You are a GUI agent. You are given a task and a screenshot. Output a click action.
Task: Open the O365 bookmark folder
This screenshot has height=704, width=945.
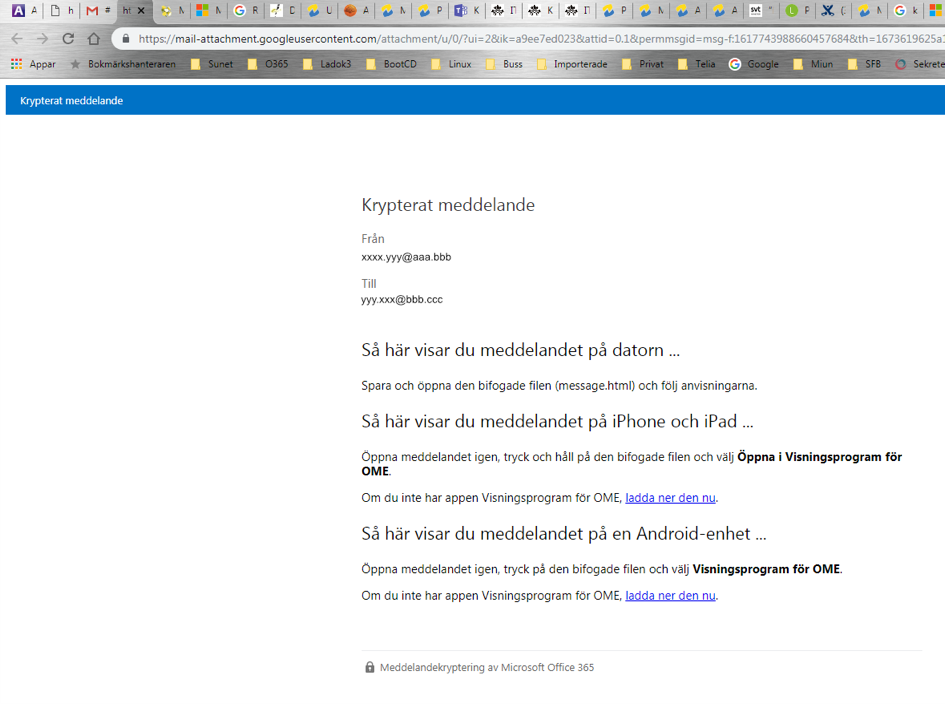point(268,64)
